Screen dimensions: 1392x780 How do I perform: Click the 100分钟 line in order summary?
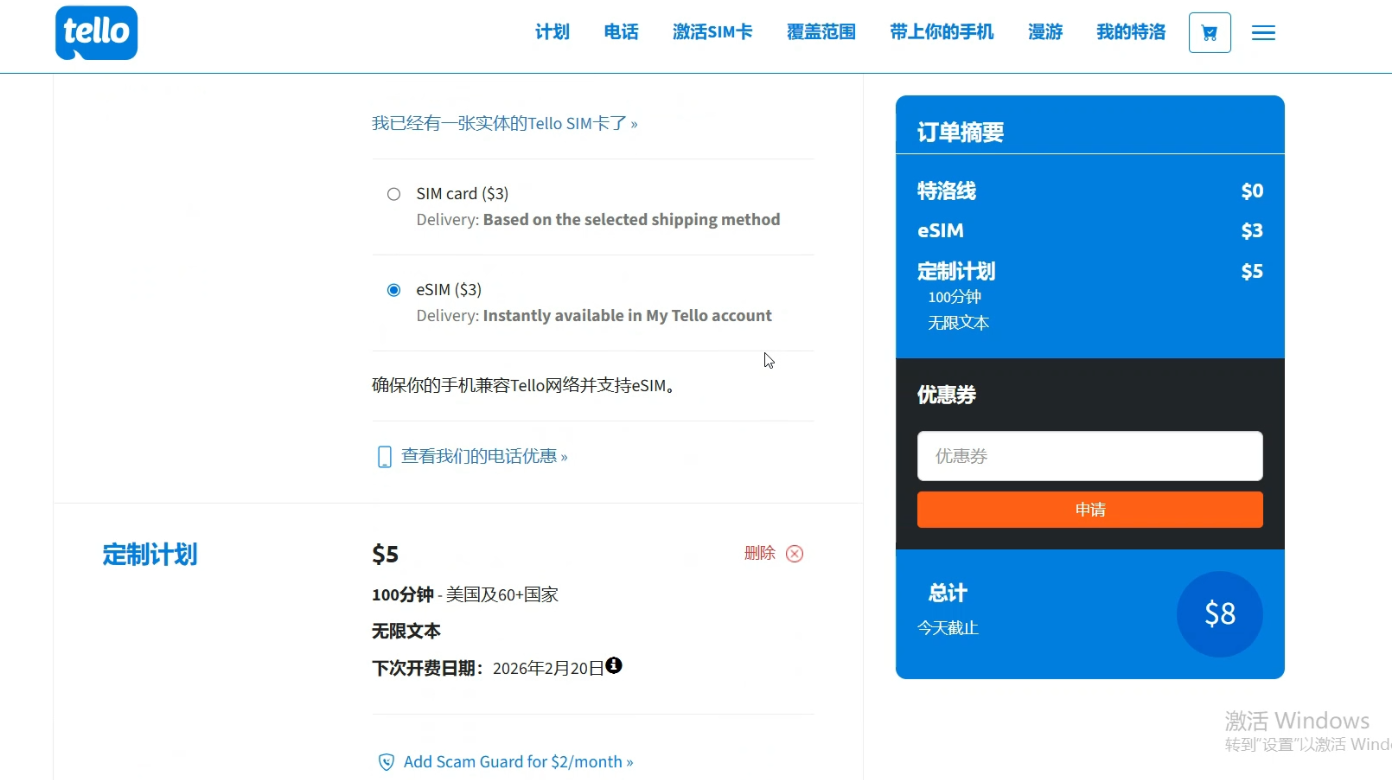coord(955,297)
